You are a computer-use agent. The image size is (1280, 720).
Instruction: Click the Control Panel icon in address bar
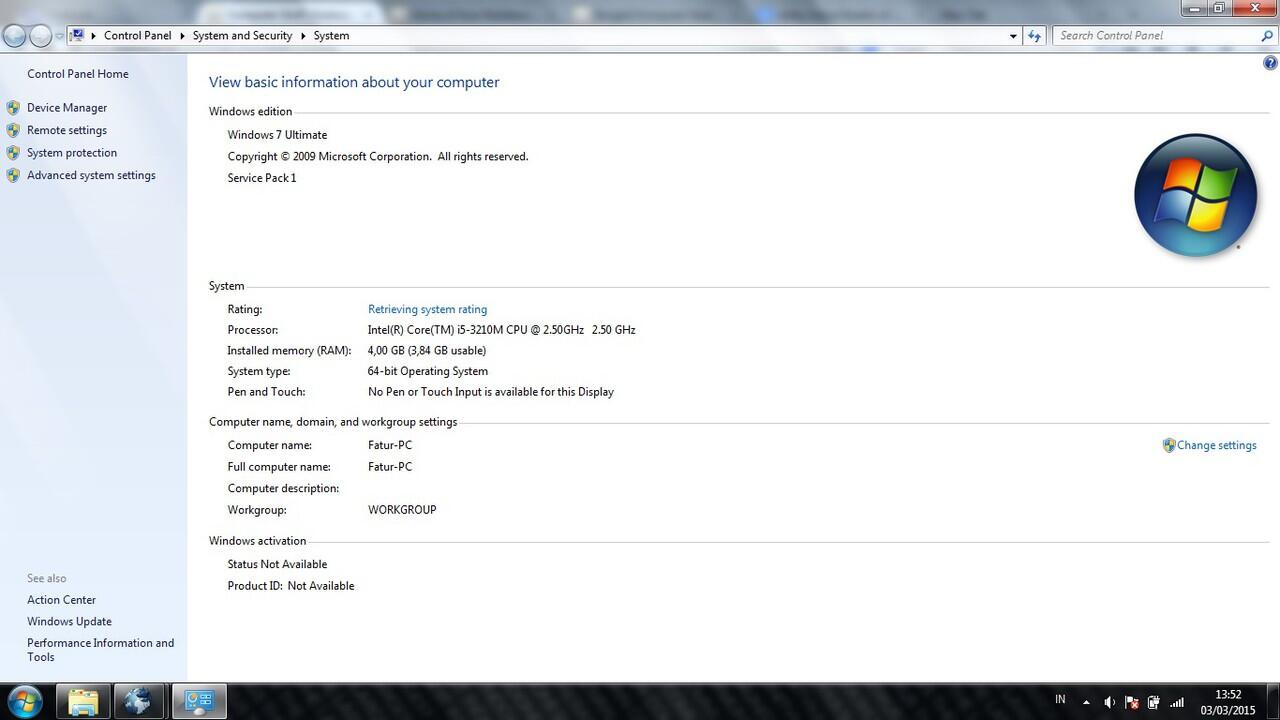pyautogui.click(x=77, y=35)
